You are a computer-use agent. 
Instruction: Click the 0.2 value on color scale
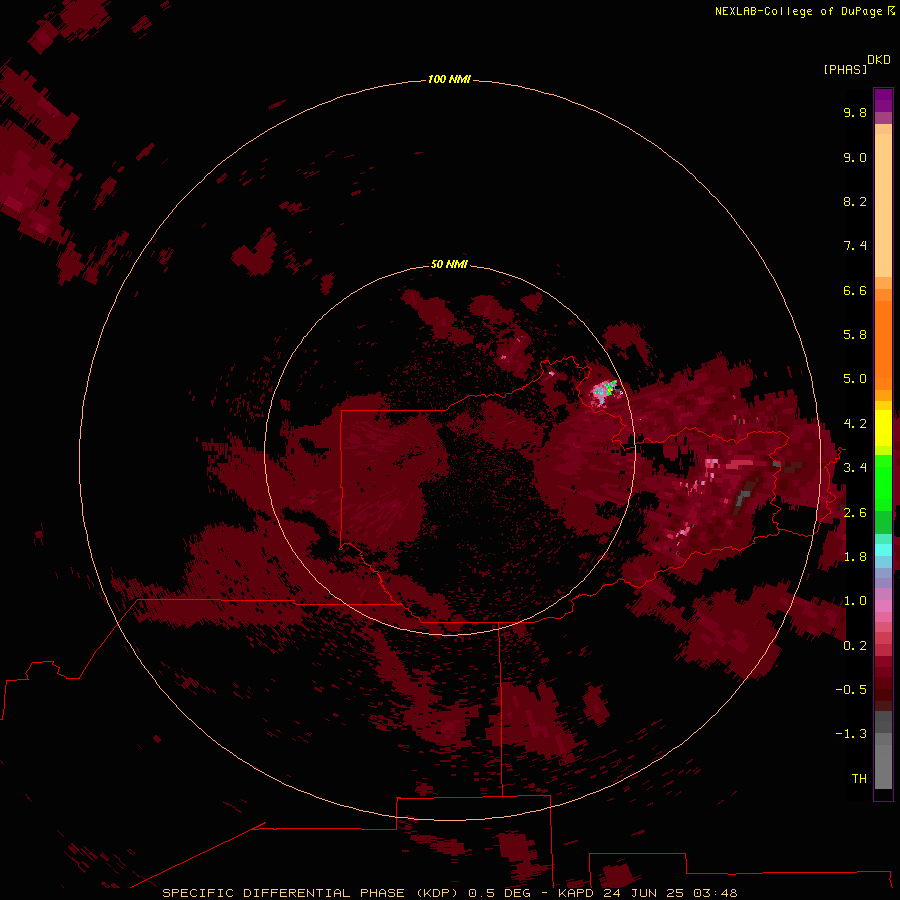click(855, 646)
